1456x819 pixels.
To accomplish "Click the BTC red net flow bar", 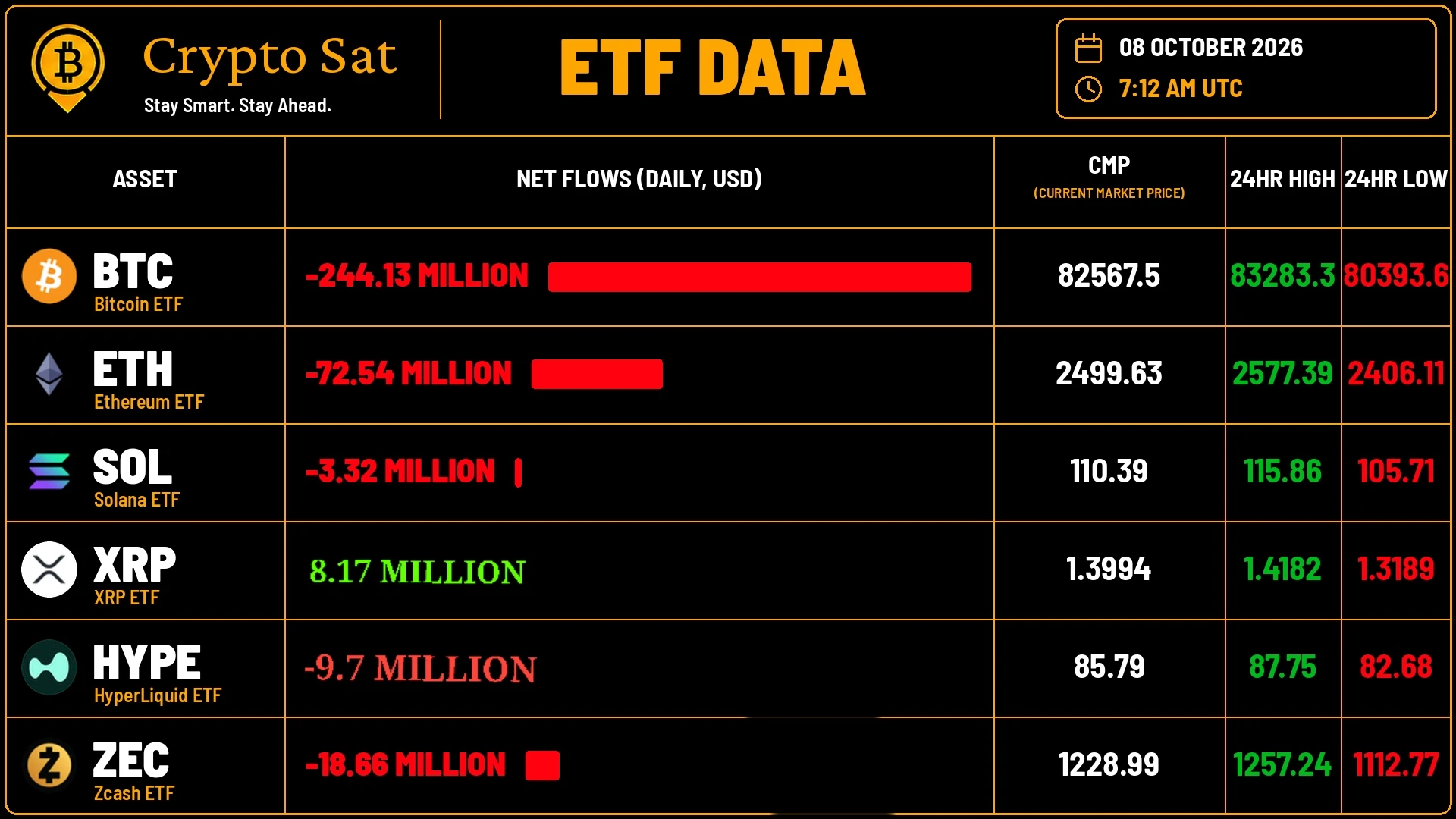I will click(759, 277).
